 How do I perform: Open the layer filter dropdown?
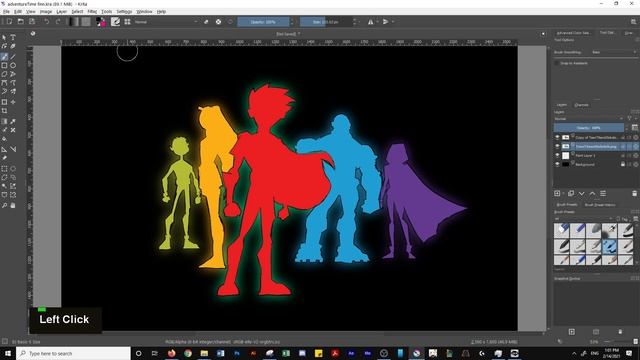pyautogui.click(x=631, y=118)
